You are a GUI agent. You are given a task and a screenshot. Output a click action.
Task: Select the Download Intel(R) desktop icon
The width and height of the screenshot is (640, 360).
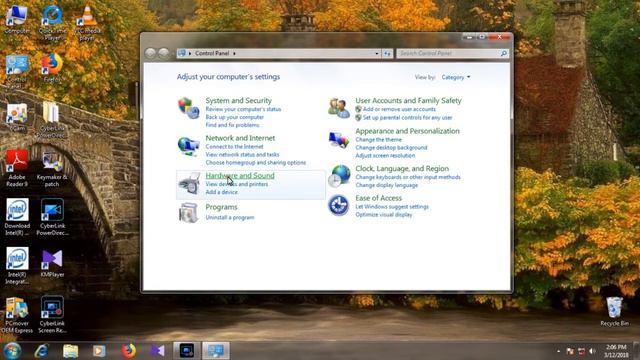click(x=17, y=217)
